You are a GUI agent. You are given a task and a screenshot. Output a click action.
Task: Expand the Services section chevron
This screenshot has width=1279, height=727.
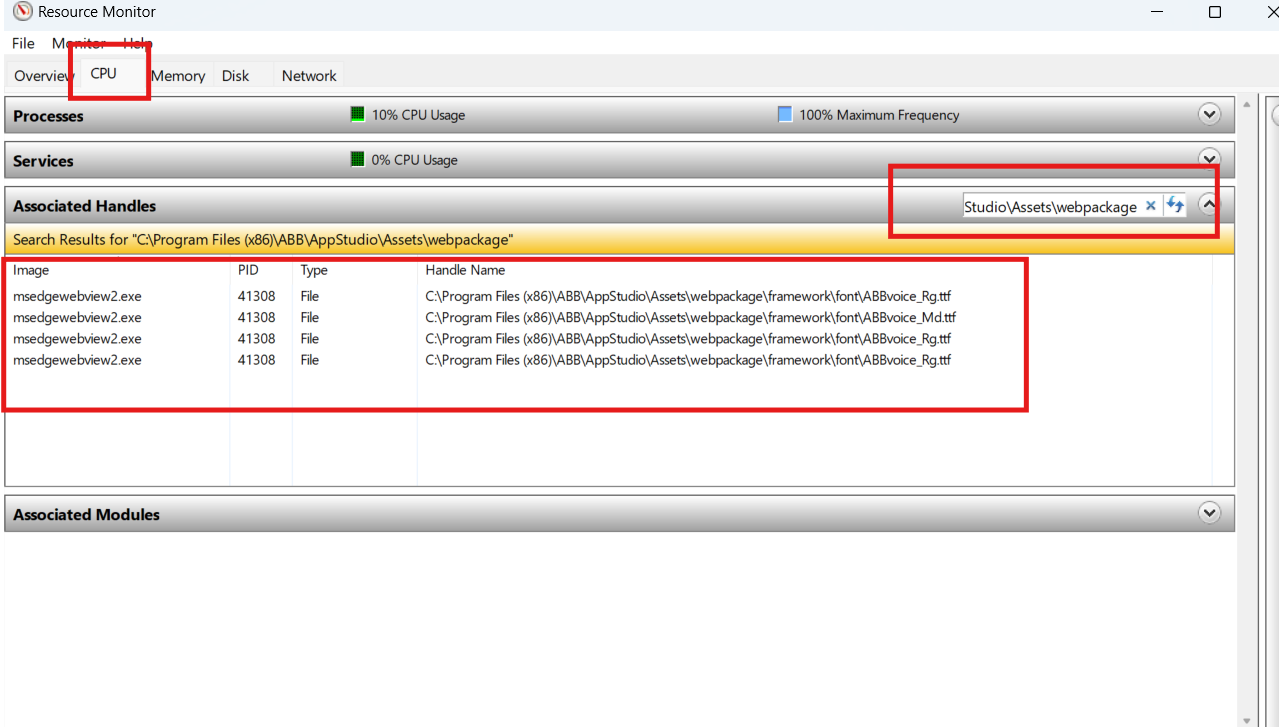[x=1209, y=159]
